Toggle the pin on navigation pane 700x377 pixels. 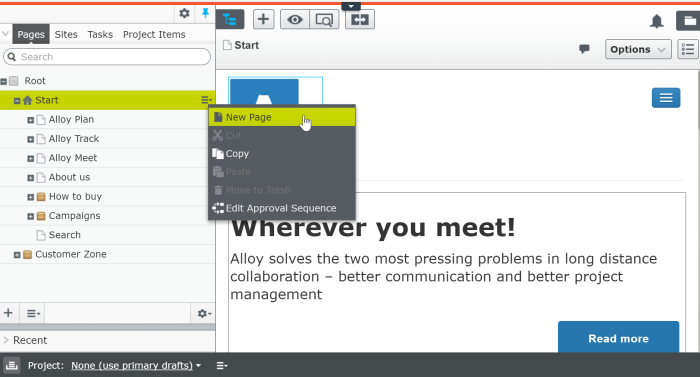coord(205,13)
